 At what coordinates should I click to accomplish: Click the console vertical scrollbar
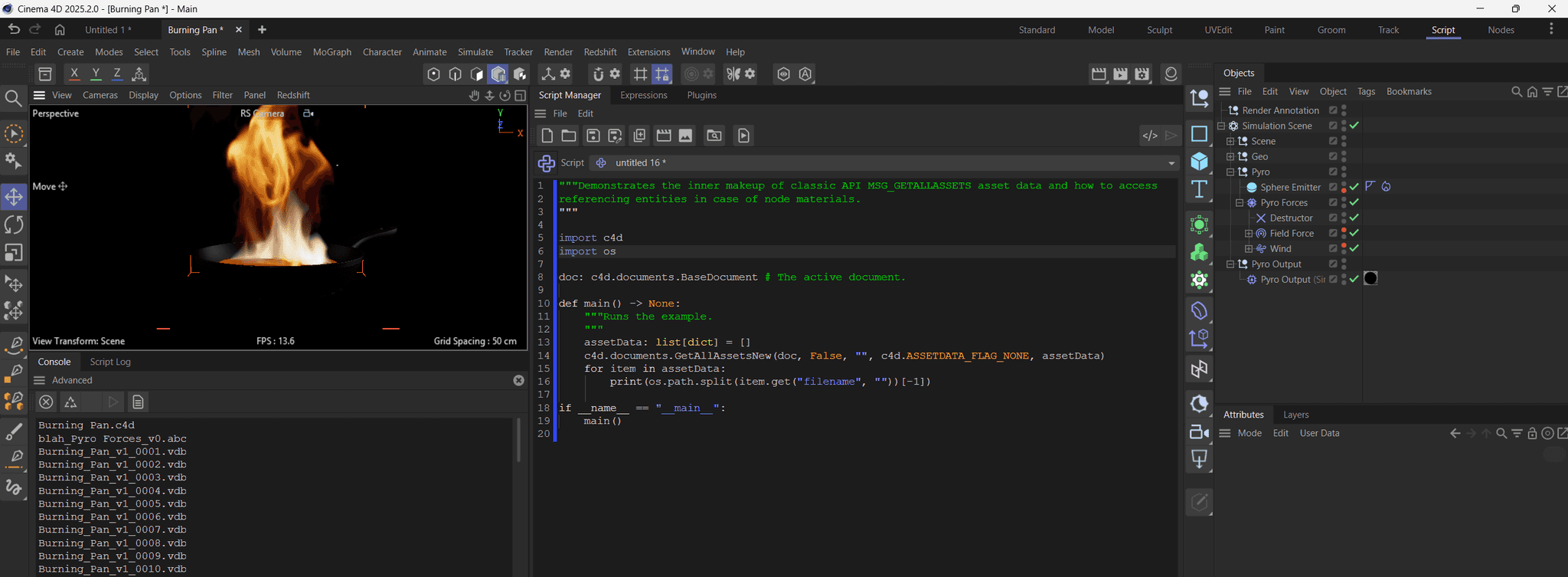point(518,440)
